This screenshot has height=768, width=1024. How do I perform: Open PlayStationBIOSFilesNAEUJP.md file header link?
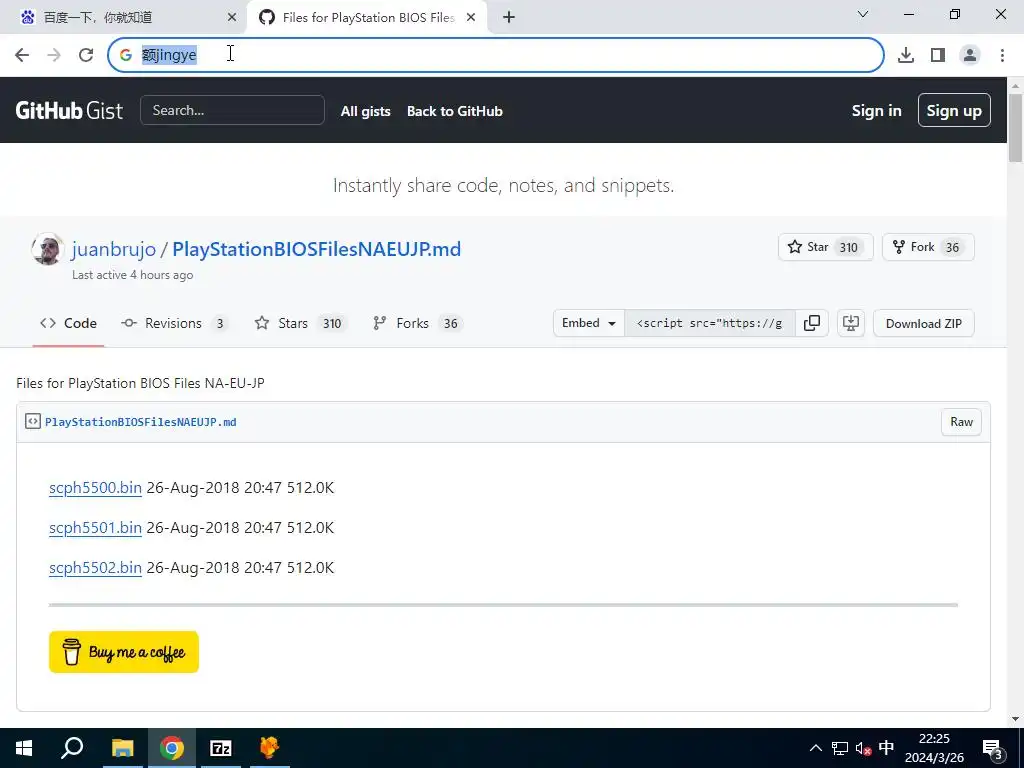140,422
